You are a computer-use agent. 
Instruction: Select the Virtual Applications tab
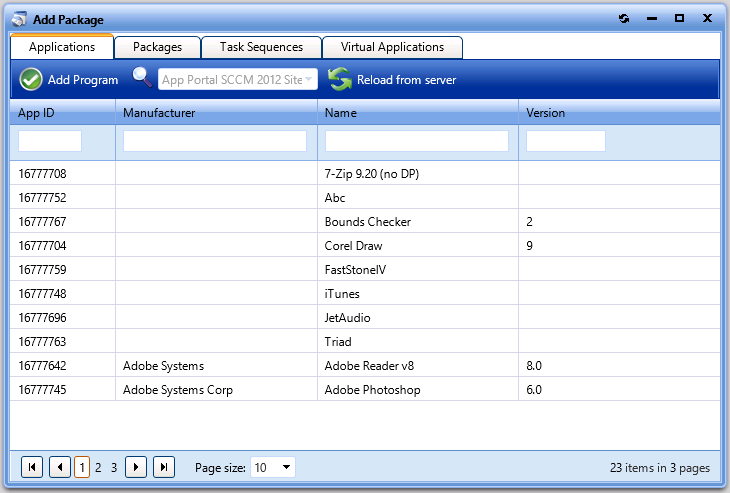pos(392,47)
